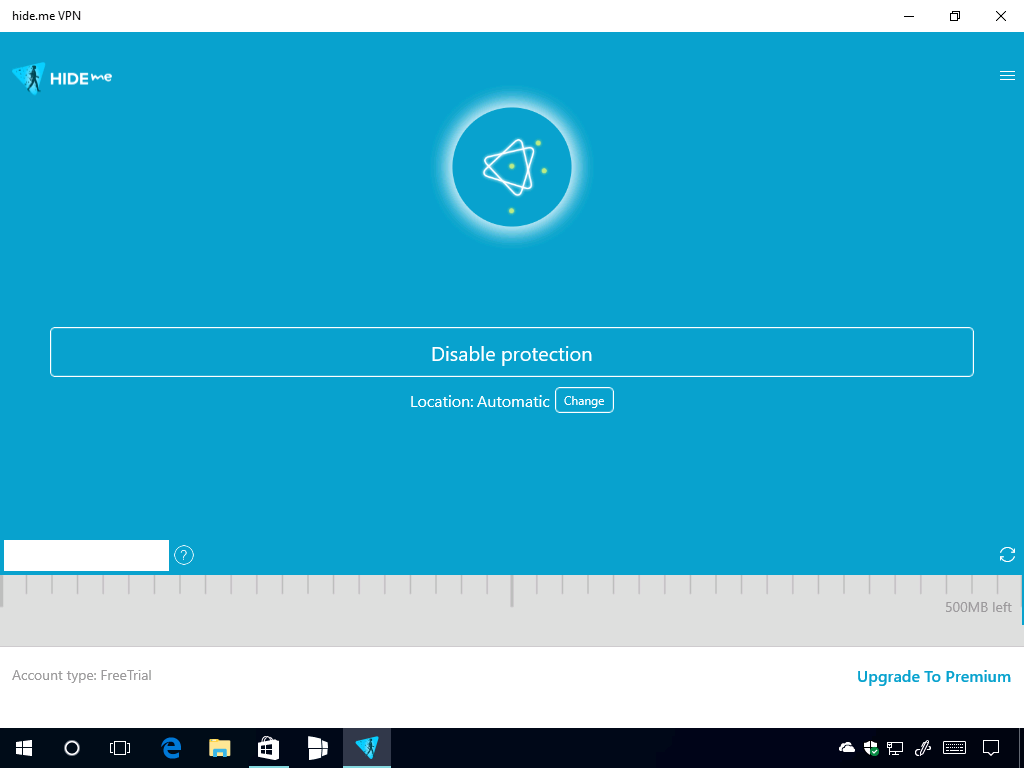The image size is (1024, 768).
Task: Click Upgrade To Premium link
Action: (933, 677)
